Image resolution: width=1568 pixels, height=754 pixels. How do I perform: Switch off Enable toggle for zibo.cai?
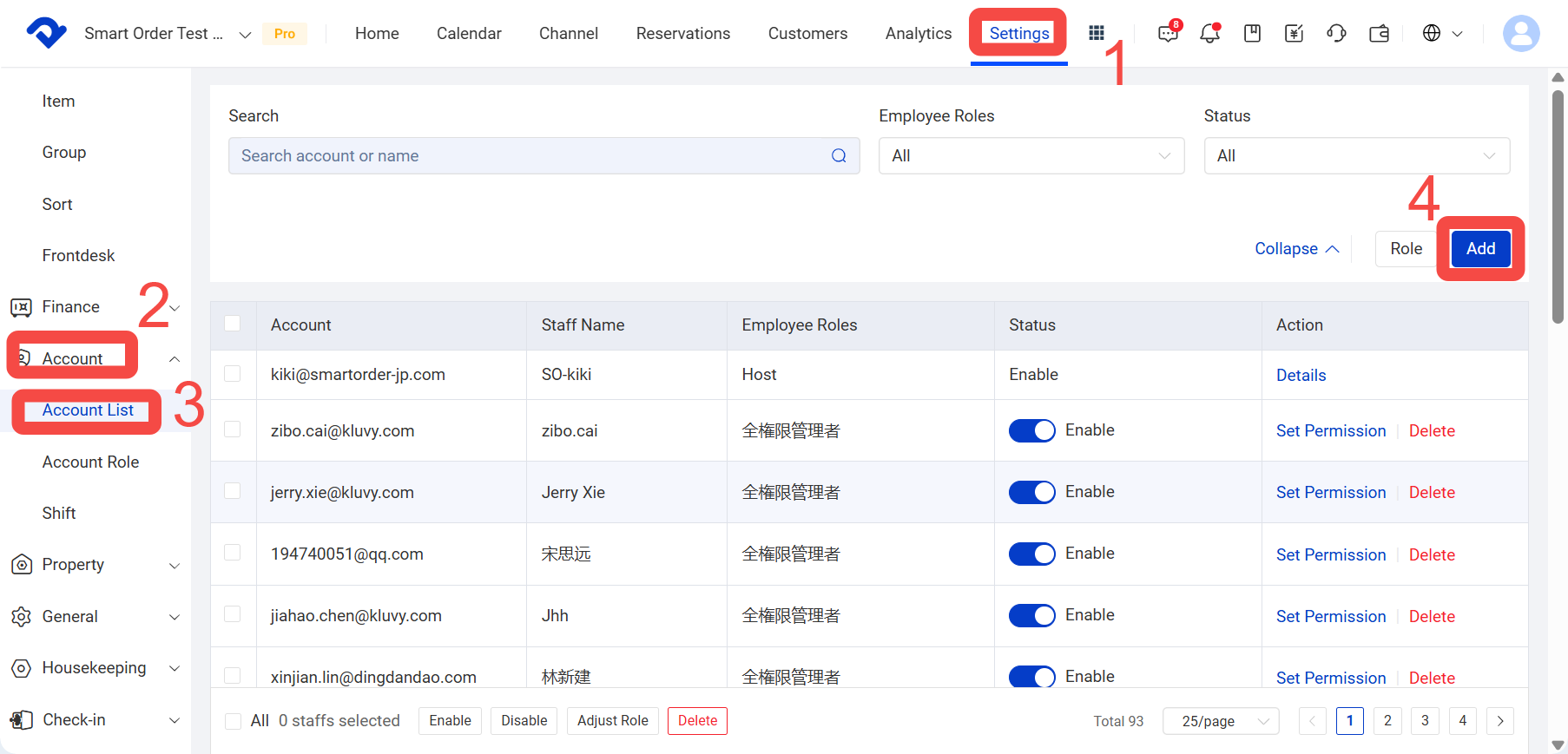(x=1031, y=430)
